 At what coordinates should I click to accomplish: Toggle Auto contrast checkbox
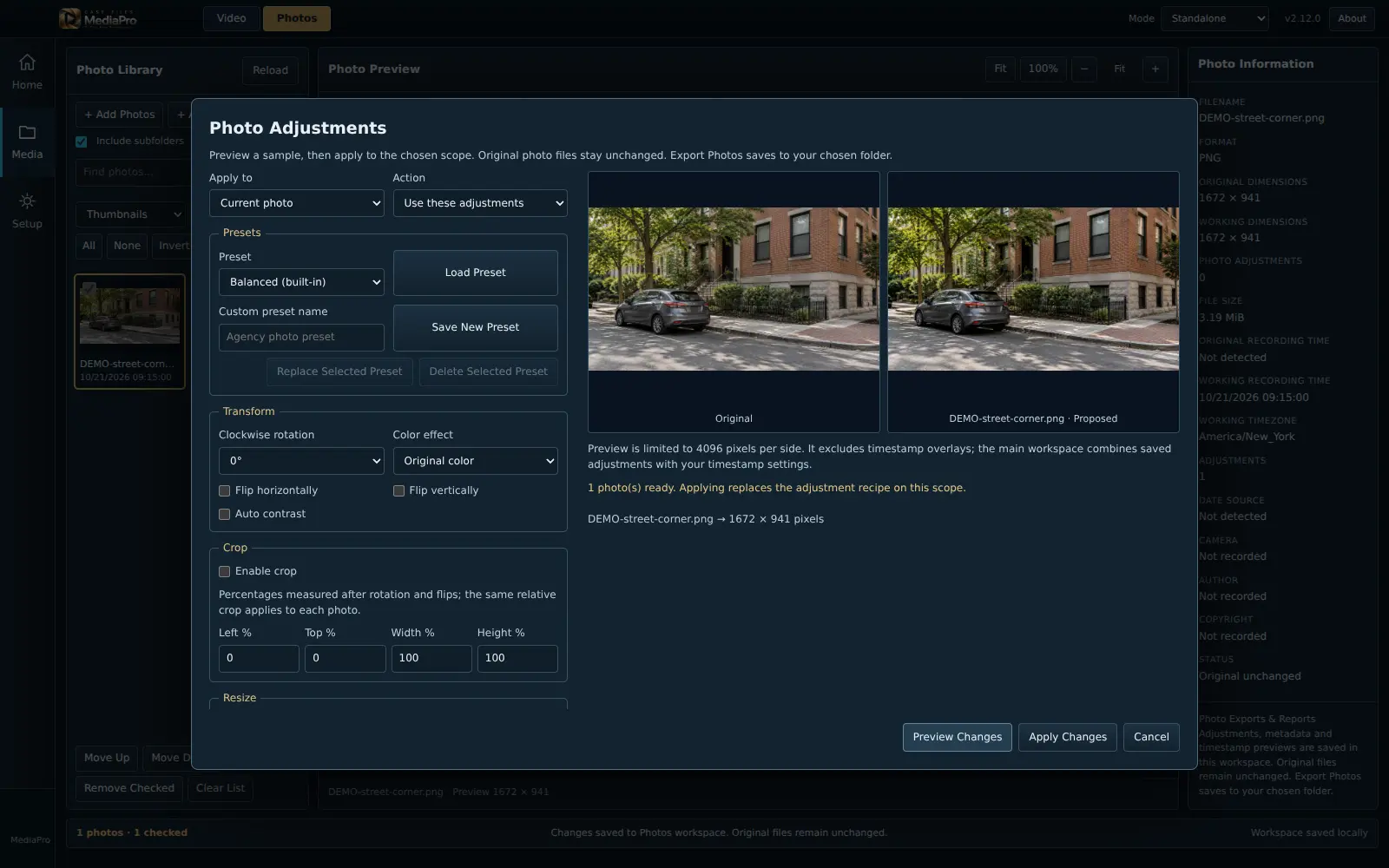click(224, 514)
